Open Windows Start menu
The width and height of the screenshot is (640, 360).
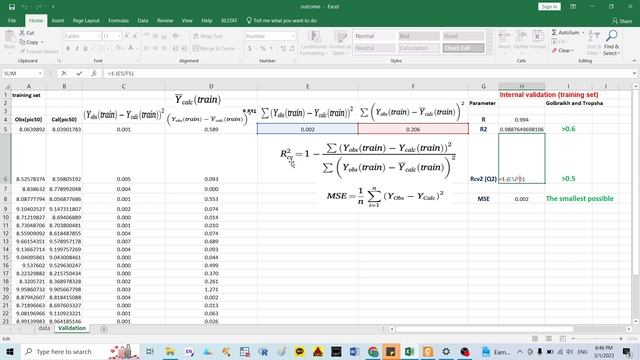[x=9, y=351]
